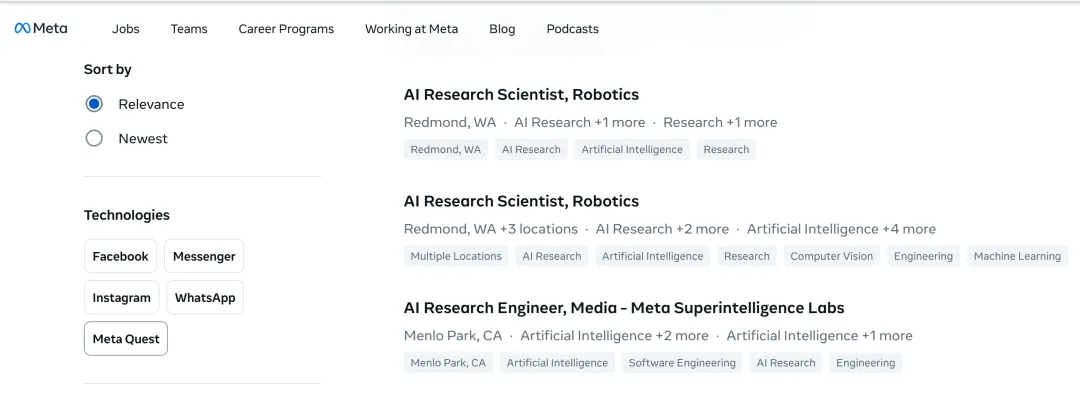This screenshot has height=403, width=1080.
Task: Click the Multiple Locations tag
Action: 456,256
